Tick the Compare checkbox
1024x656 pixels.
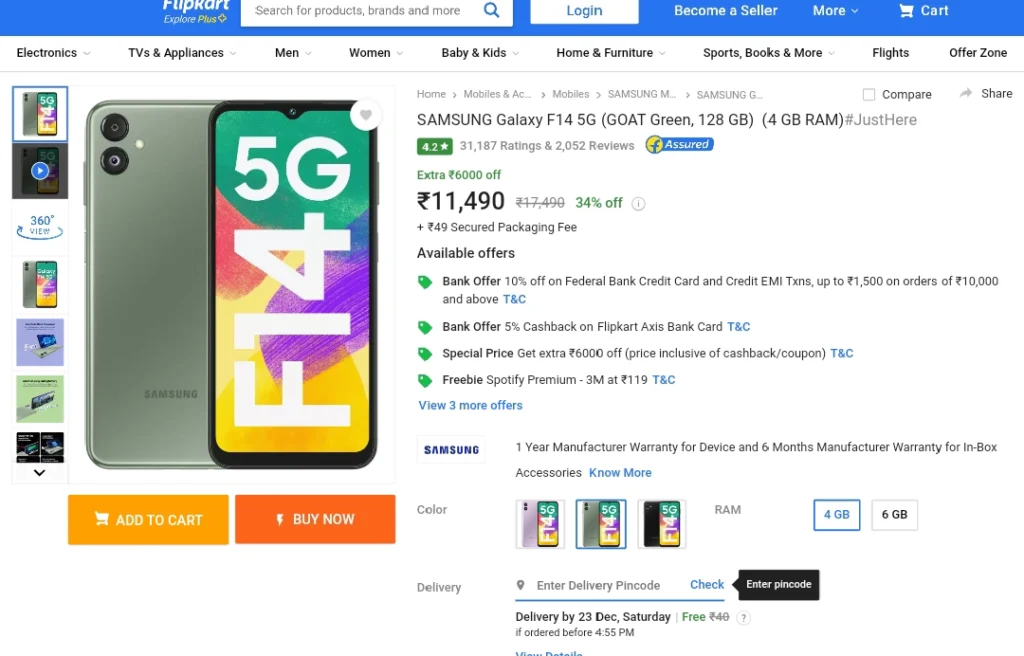tap(869, 95)
